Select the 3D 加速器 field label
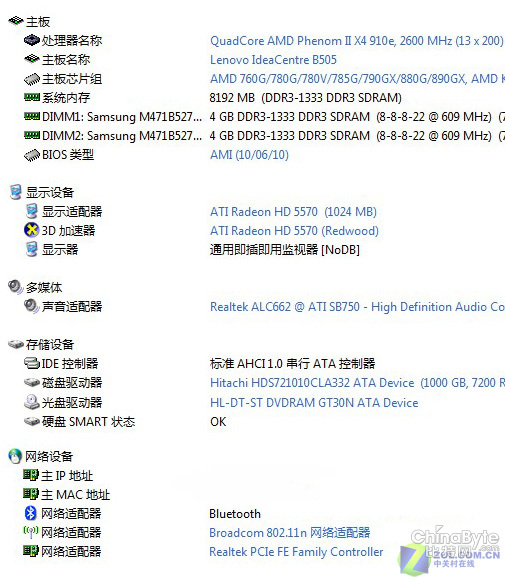The width and height of the screenshot is (505, 578). 68,231
